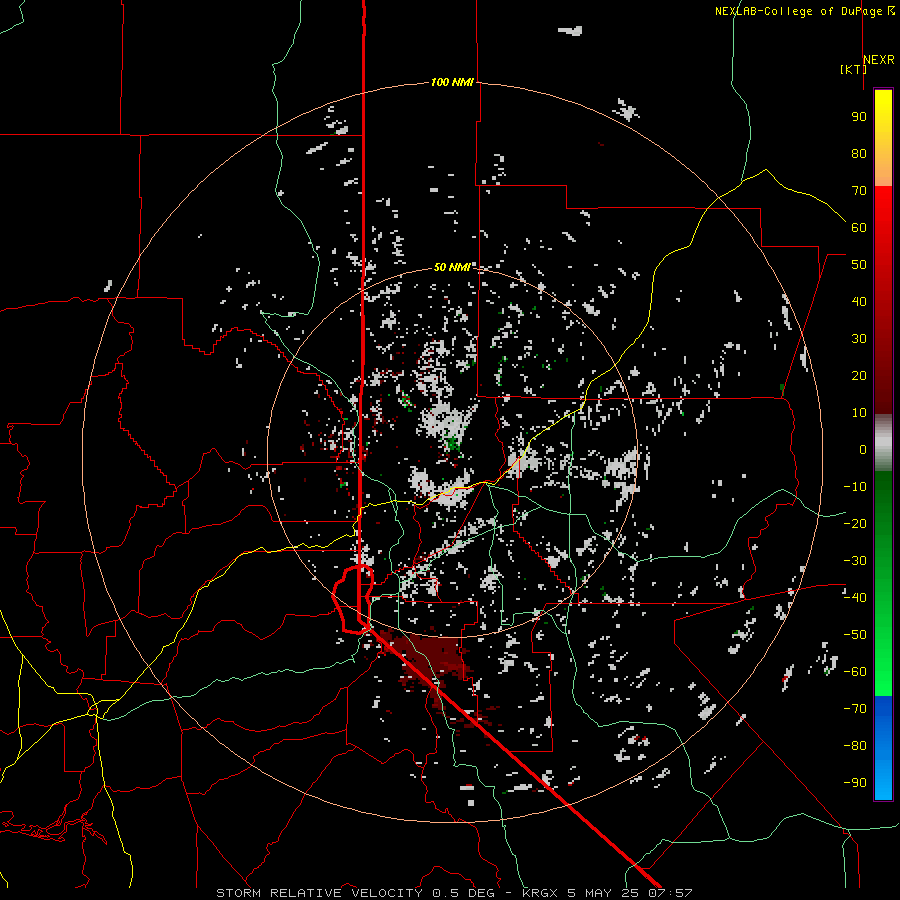
Task: Select the -90 value on velocity scale
Action: 855,783
